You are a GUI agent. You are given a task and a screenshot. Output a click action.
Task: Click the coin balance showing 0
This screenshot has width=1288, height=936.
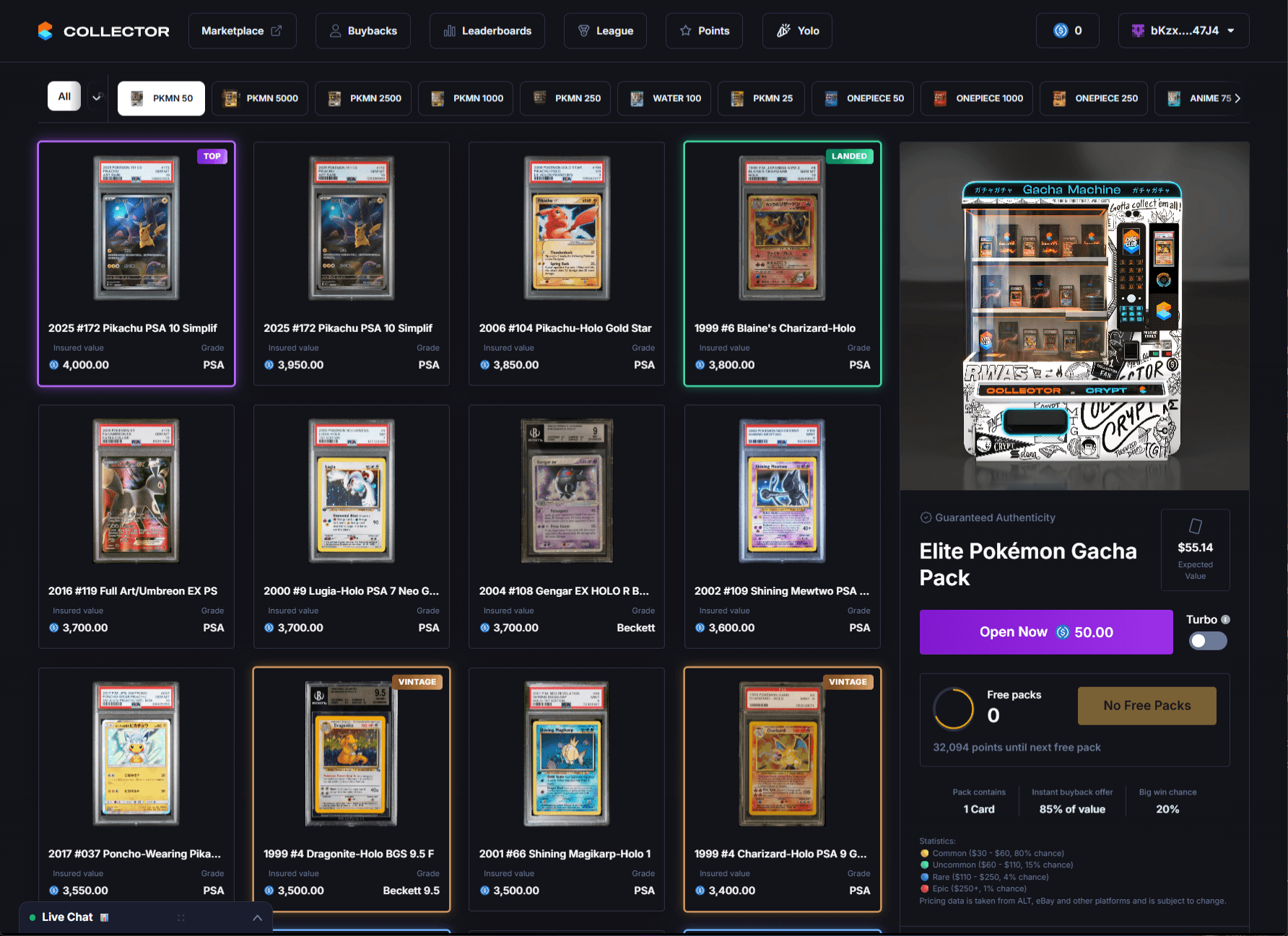point(1068,30)
